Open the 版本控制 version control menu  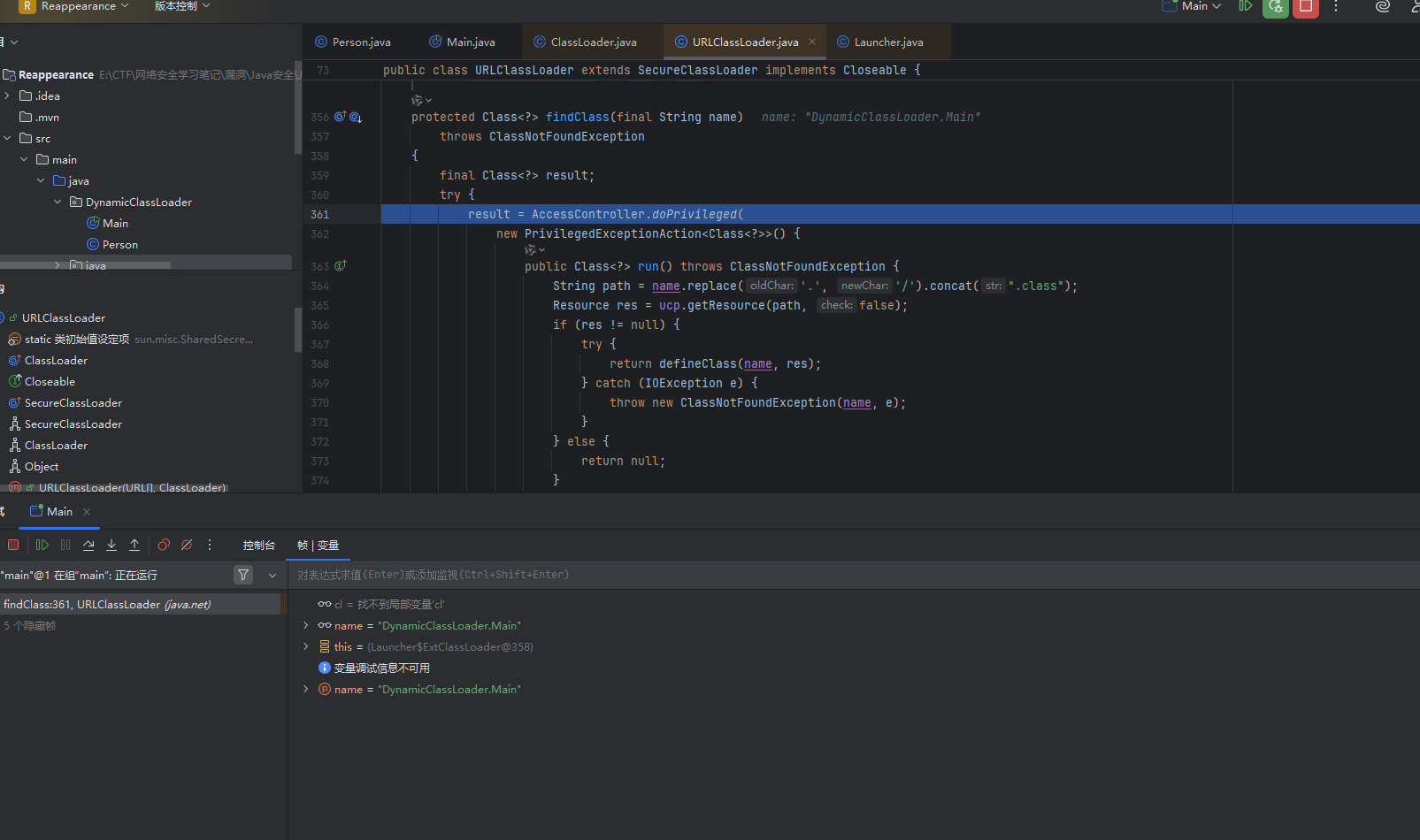[x=182, y=6]
